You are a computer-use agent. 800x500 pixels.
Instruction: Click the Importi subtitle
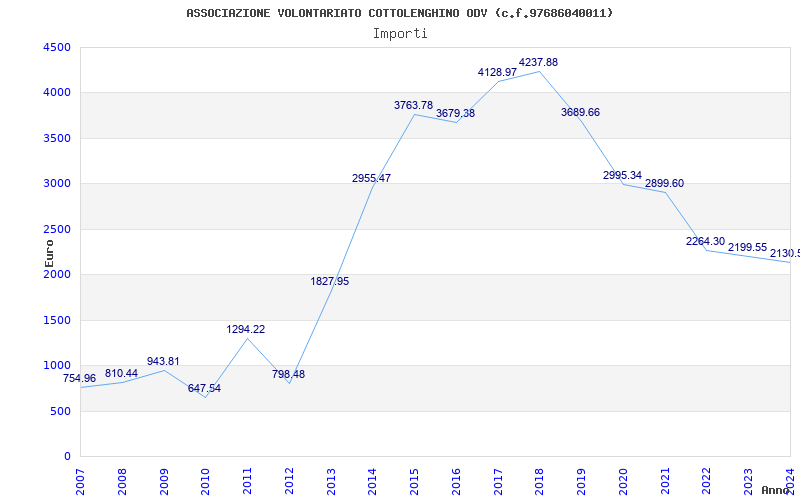tap(400, 34)
